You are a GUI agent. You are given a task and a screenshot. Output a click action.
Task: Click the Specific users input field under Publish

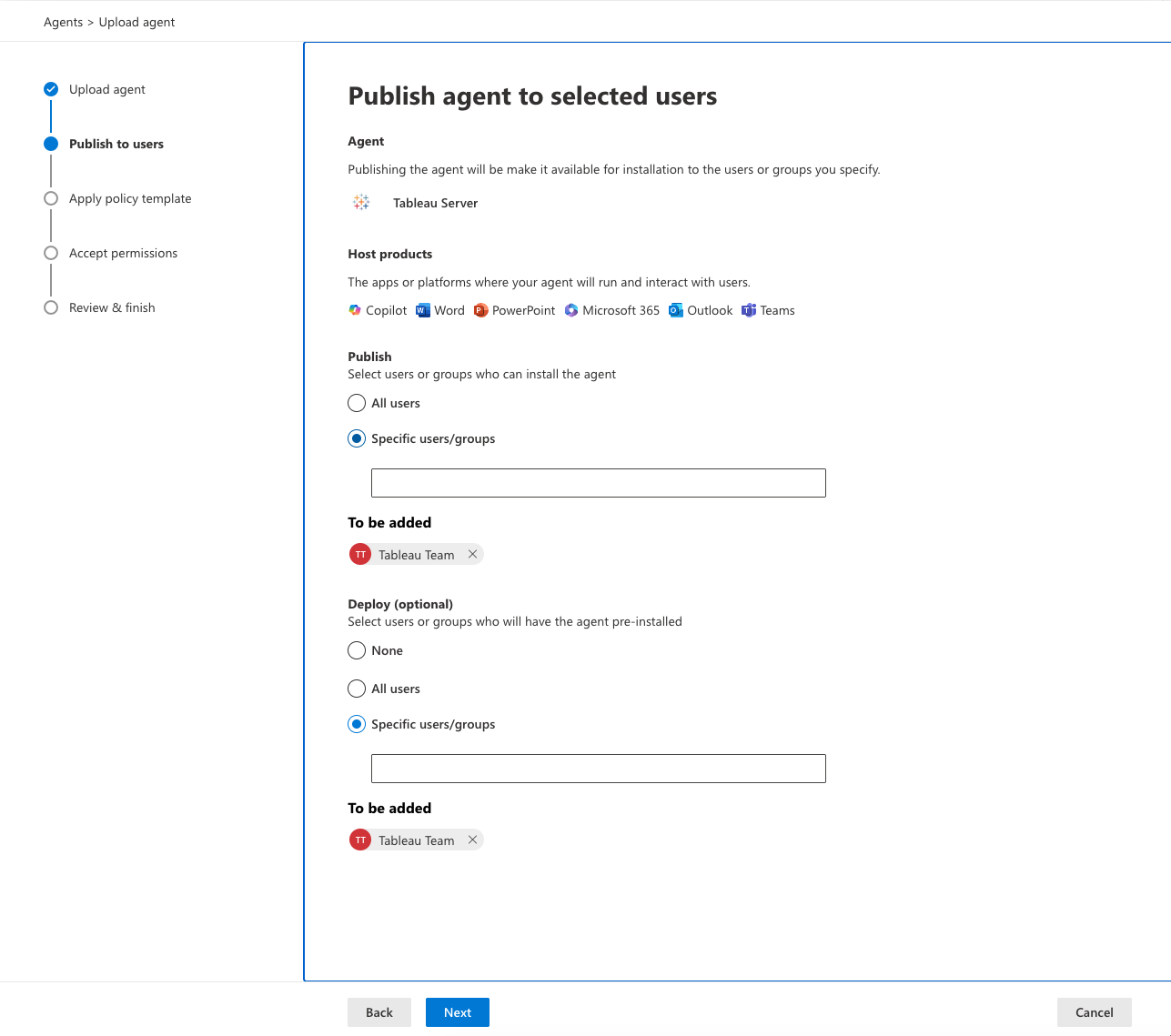598,483
